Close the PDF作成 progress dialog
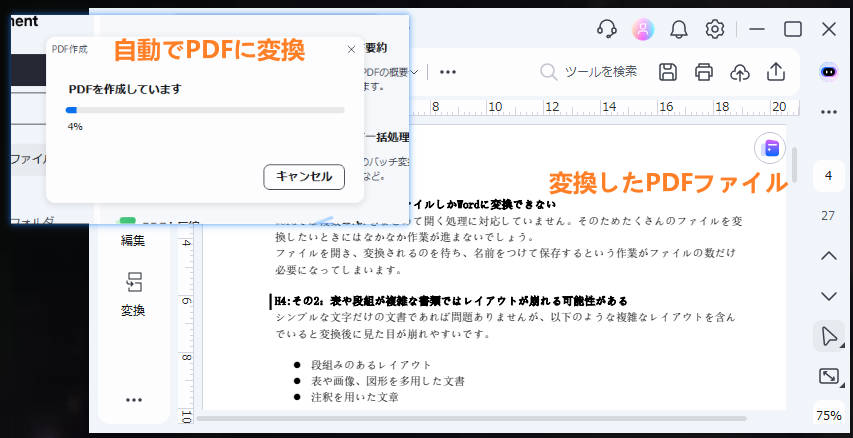This screenshot has width=853, height=438. [351, 50]
